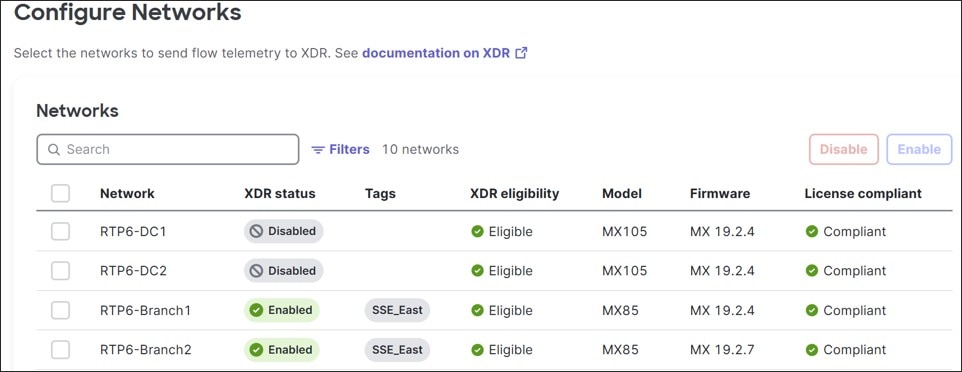Click the Compliant green check for RTP6-Branch1
Image resolution: width=962 pixels, height=372 pixels.
[812, 310]
